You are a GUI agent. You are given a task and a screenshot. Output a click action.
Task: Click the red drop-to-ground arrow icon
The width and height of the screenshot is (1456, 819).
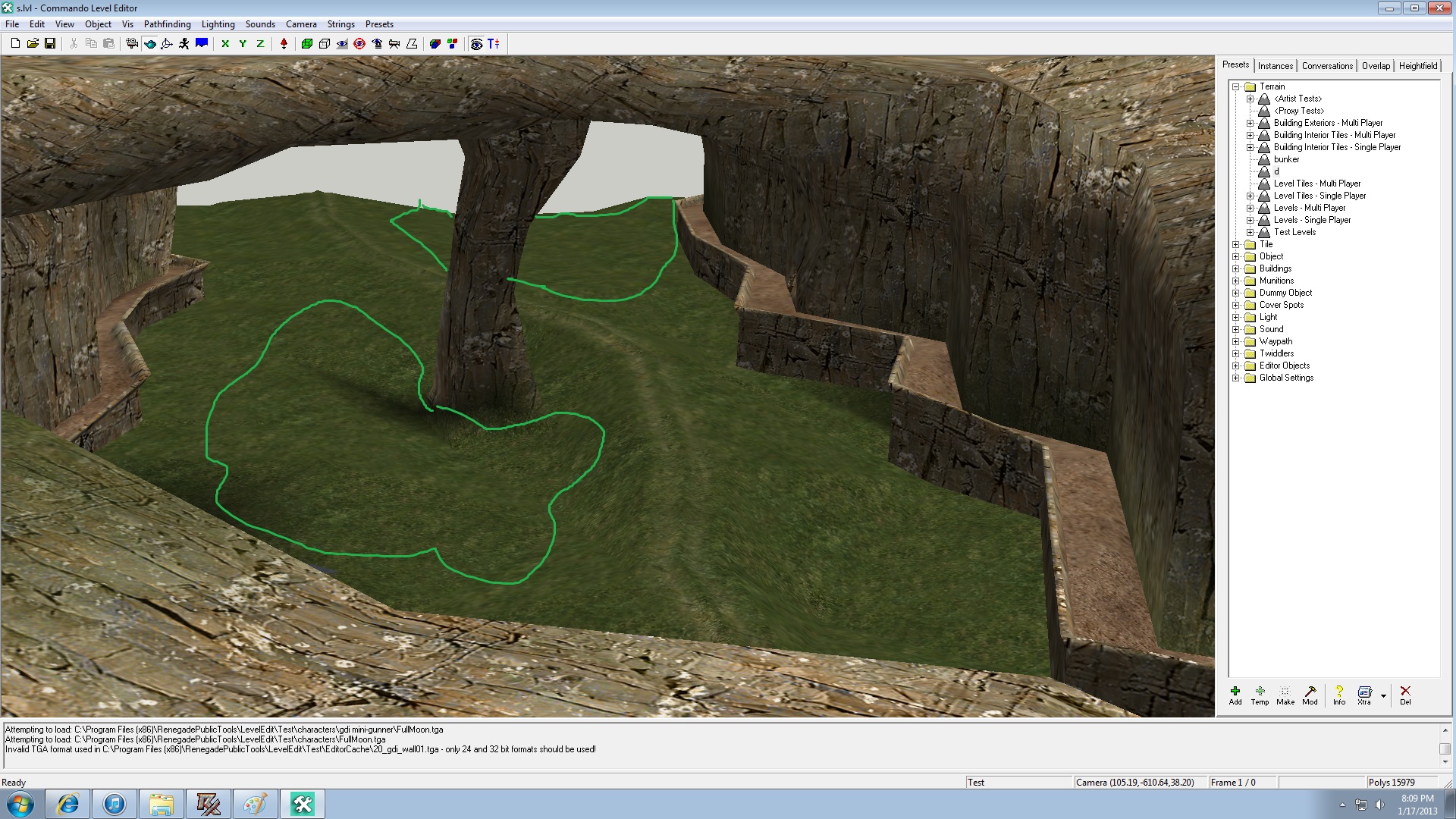284,44
